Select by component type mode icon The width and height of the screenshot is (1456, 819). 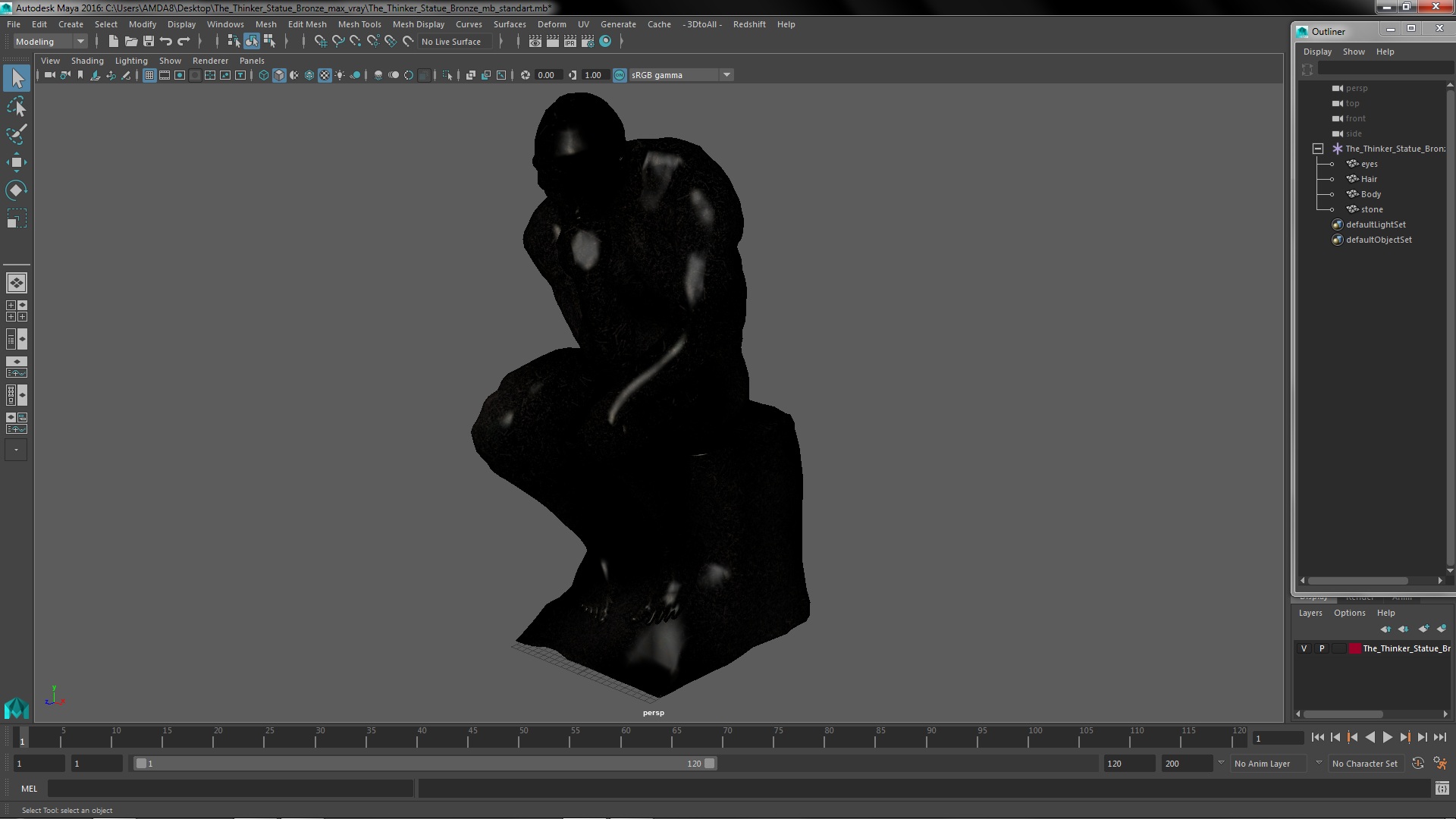pos(269,42)
